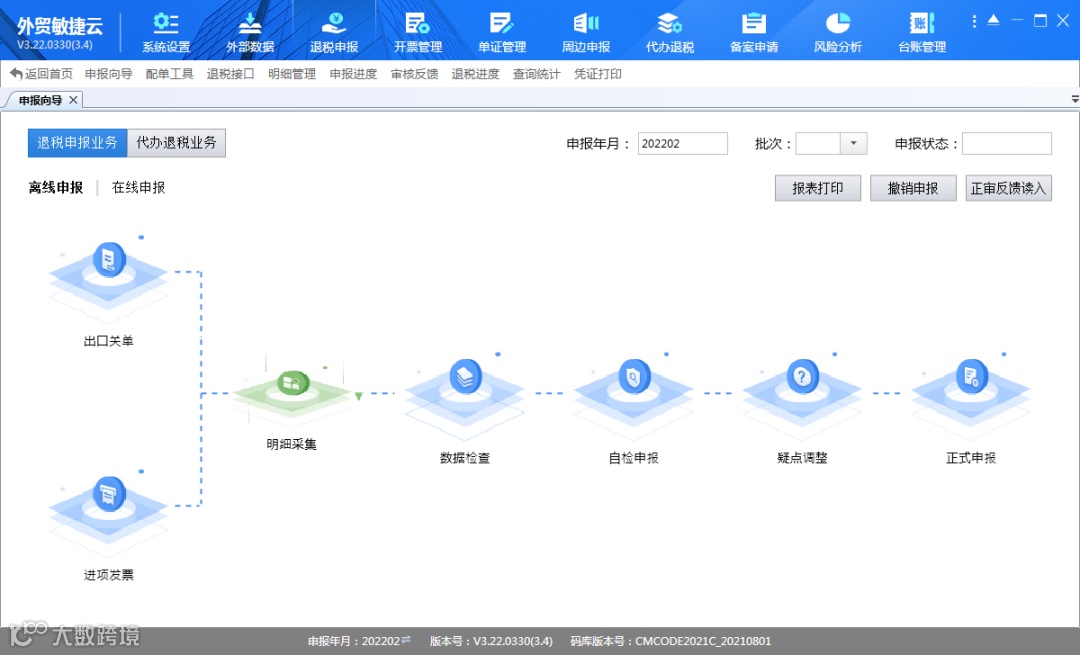Click status bar text 版本号：V3.22.0330(3.4)
The width and height of the screenshot is (1080, 655).
(491, 641)
